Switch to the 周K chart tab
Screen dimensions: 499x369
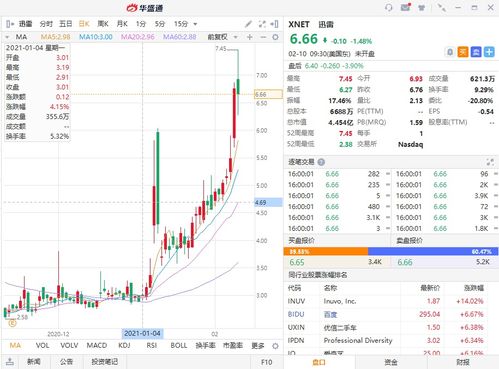click(x=103, y=24)
